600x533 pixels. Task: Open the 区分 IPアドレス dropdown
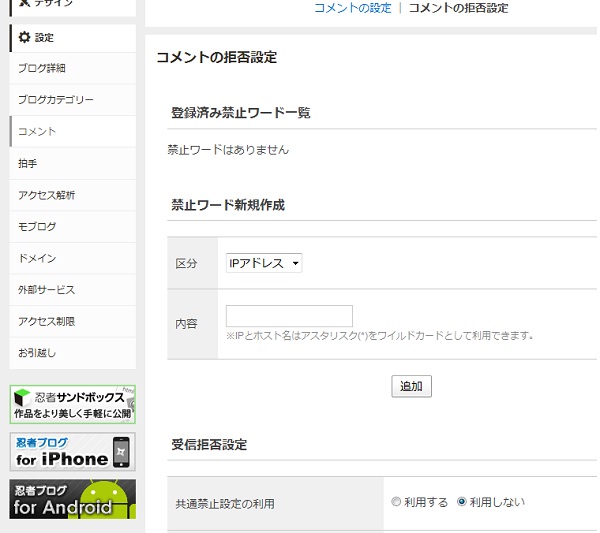point(264,263)
